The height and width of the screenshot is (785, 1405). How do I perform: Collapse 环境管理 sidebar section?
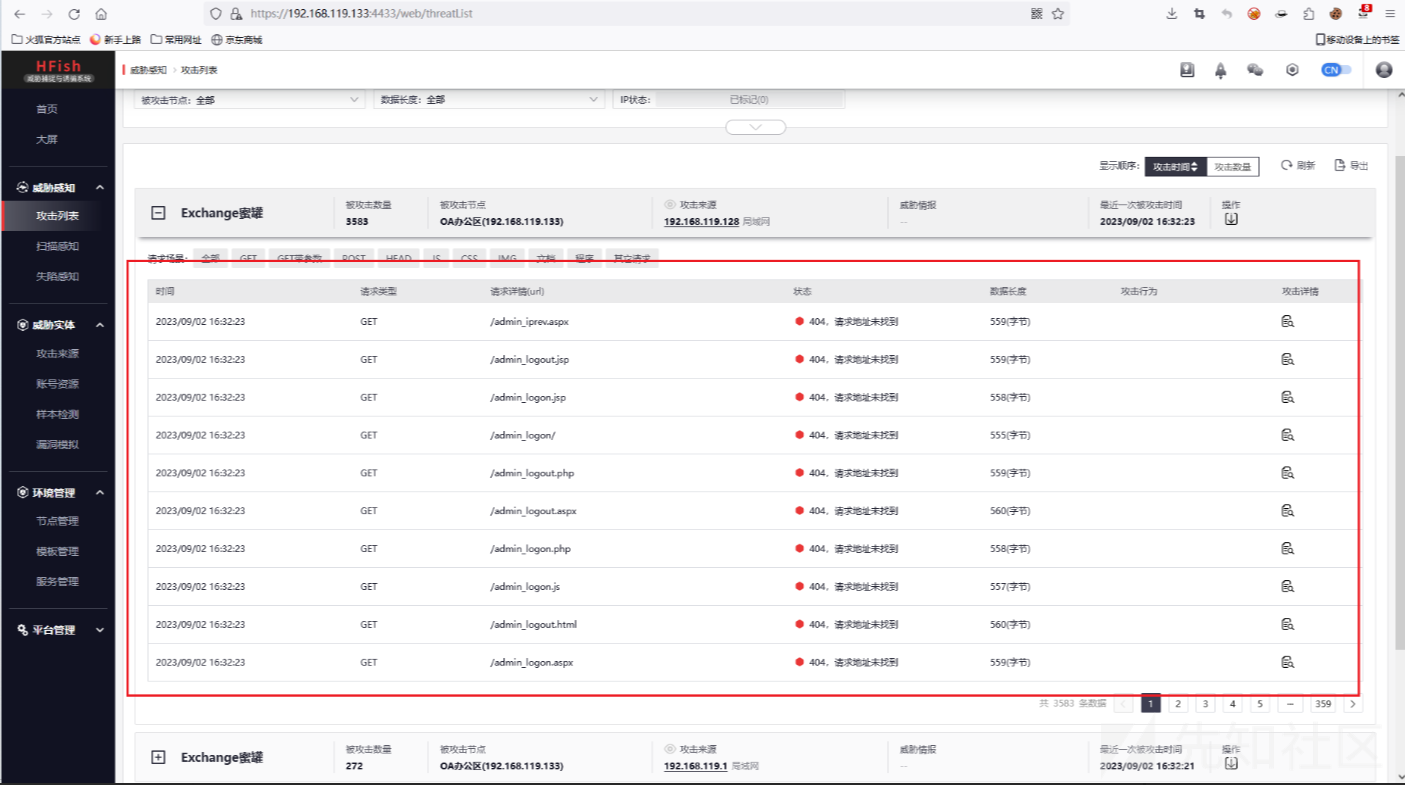click(99, 493)
